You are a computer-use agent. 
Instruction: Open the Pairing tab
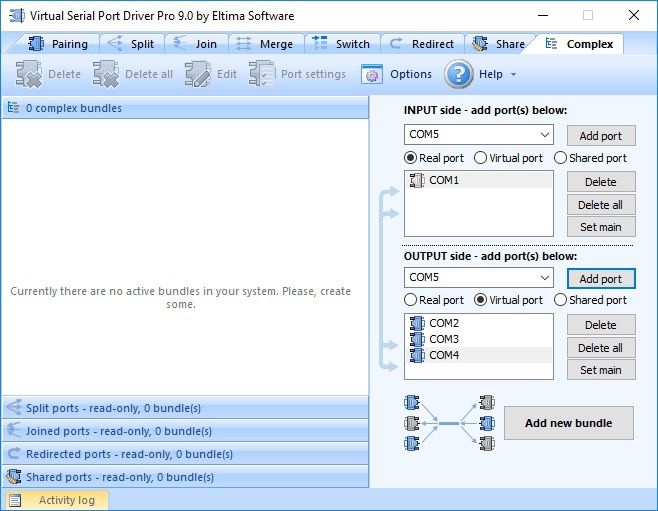[57, 44]
